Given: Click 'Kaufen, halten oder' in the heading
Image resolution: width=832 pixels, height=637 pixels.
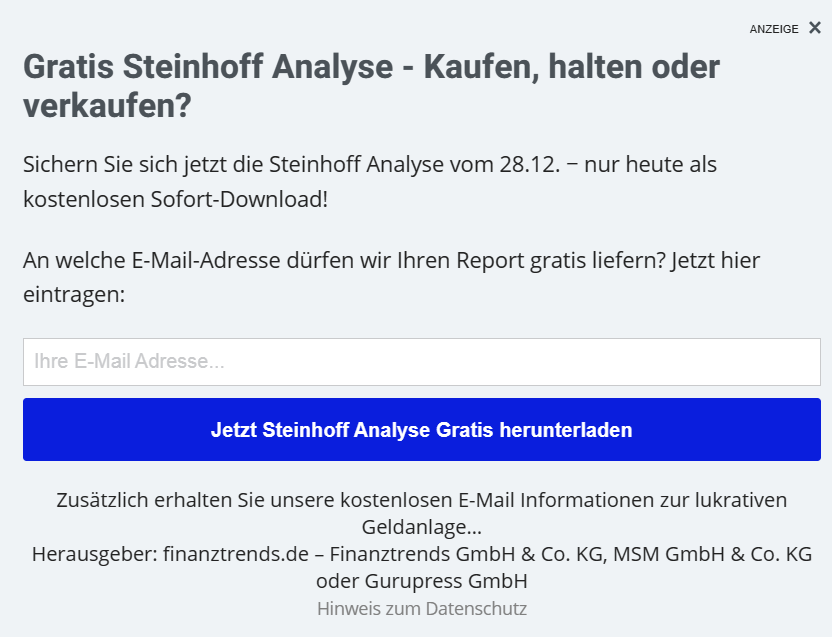Looking at the screenshot, I should (x=571, y=68).
